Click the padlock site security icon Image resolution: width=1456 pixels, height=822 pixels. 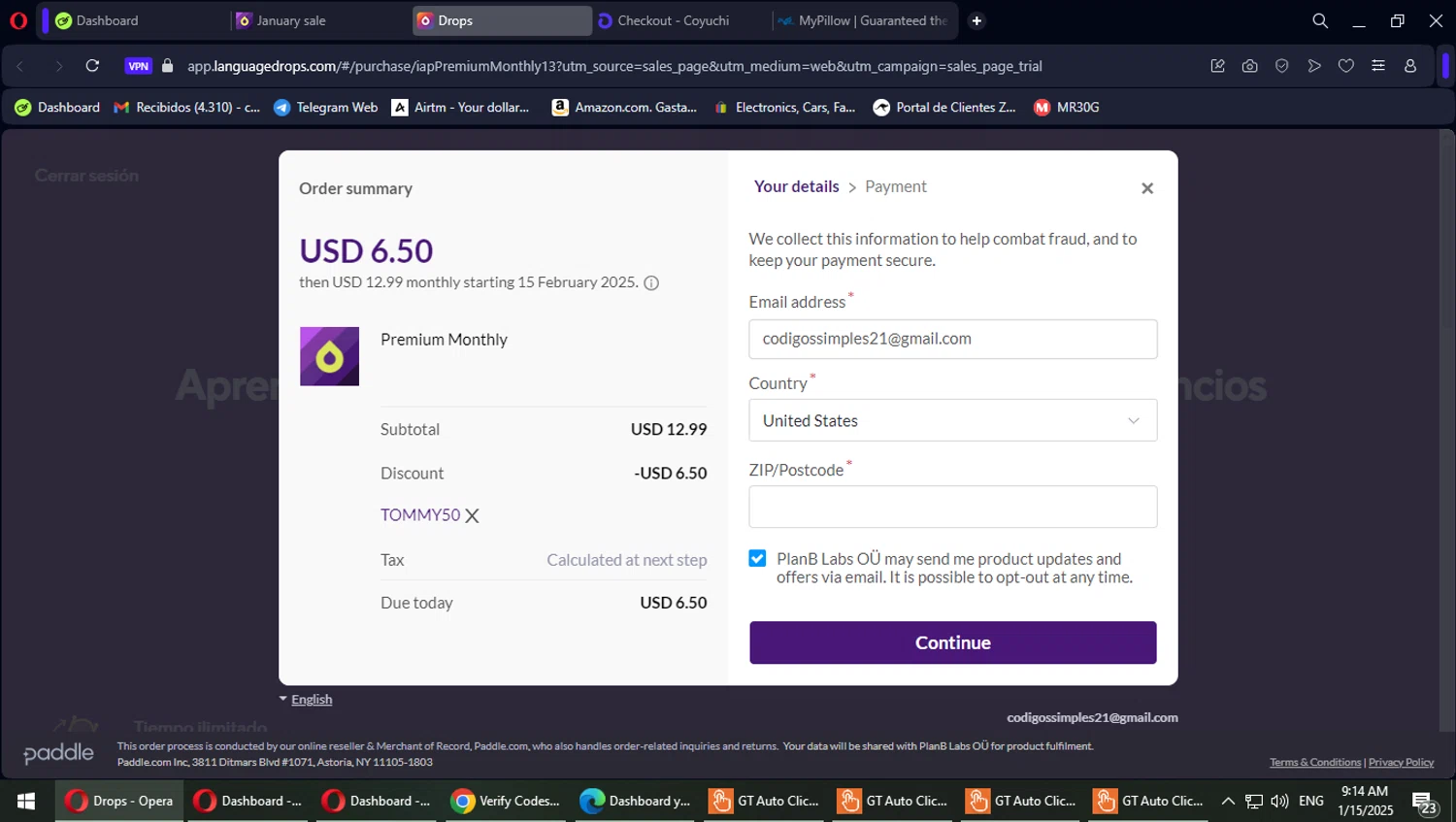(168, 66)
